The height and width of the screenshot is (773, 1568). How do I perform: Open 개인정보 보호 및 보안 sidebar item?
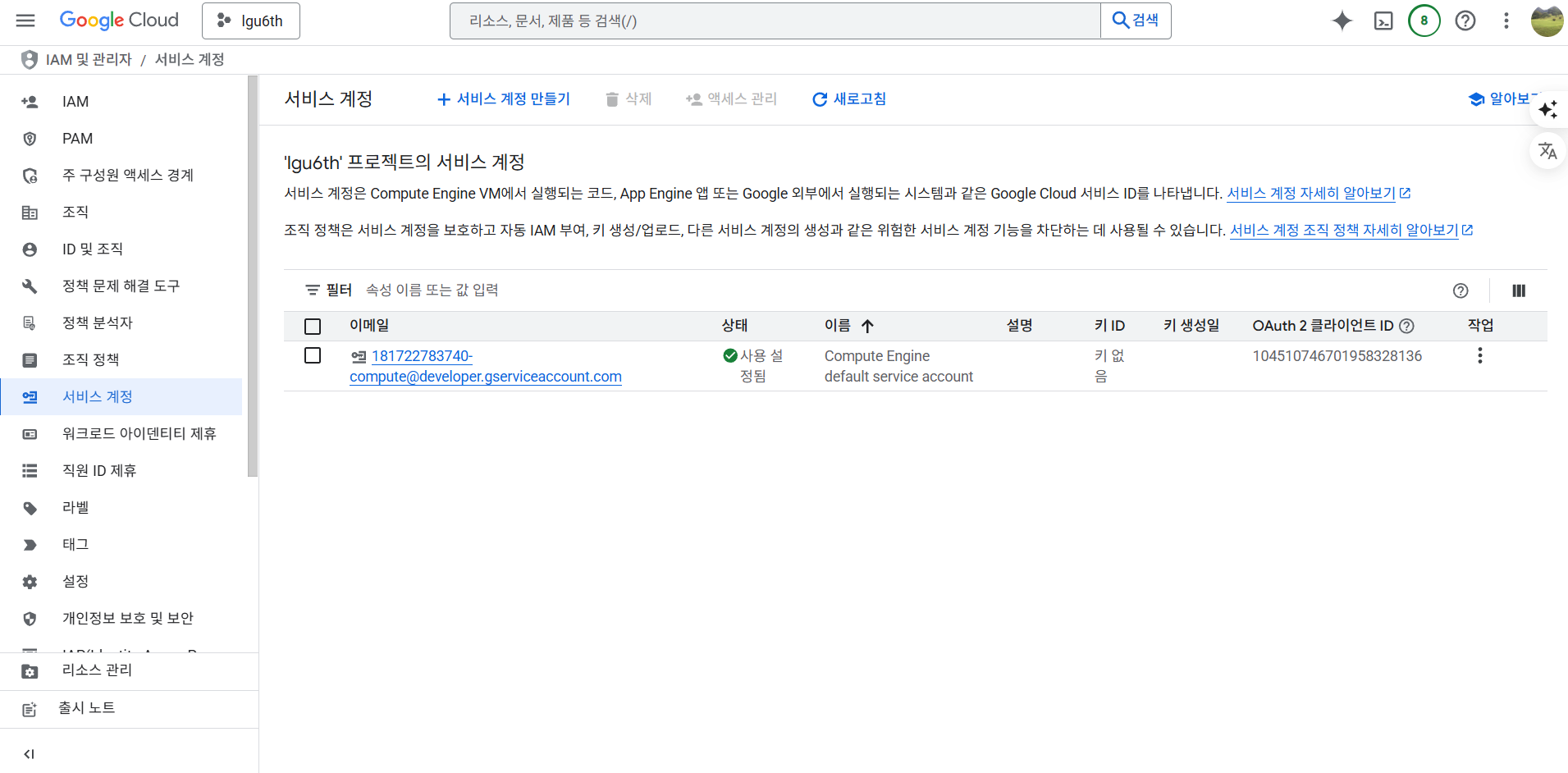tap(121, 619)
